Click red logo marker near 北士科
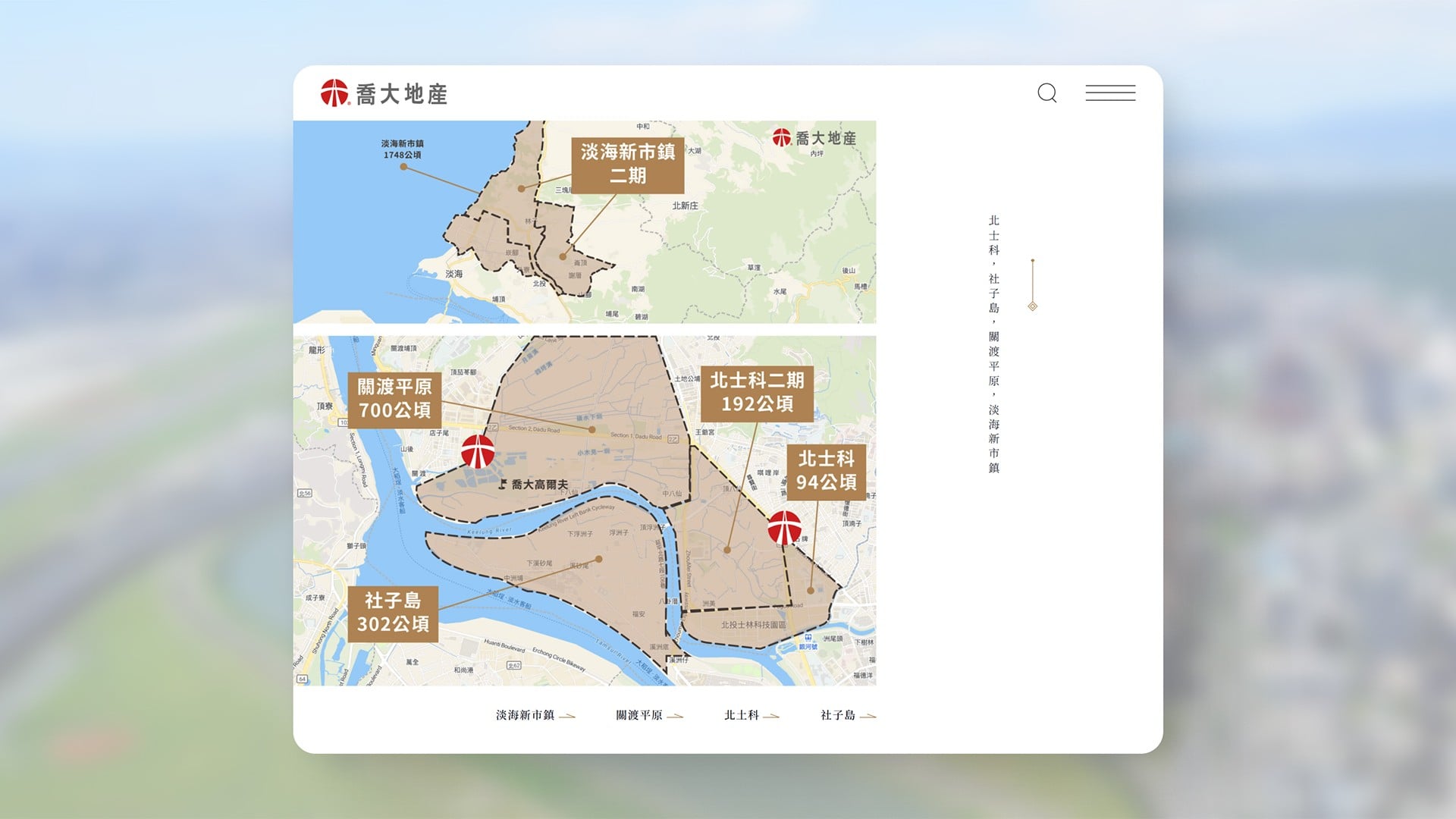Image resolution: width=1456 pixels, height=819 pixels. point(784,528)
